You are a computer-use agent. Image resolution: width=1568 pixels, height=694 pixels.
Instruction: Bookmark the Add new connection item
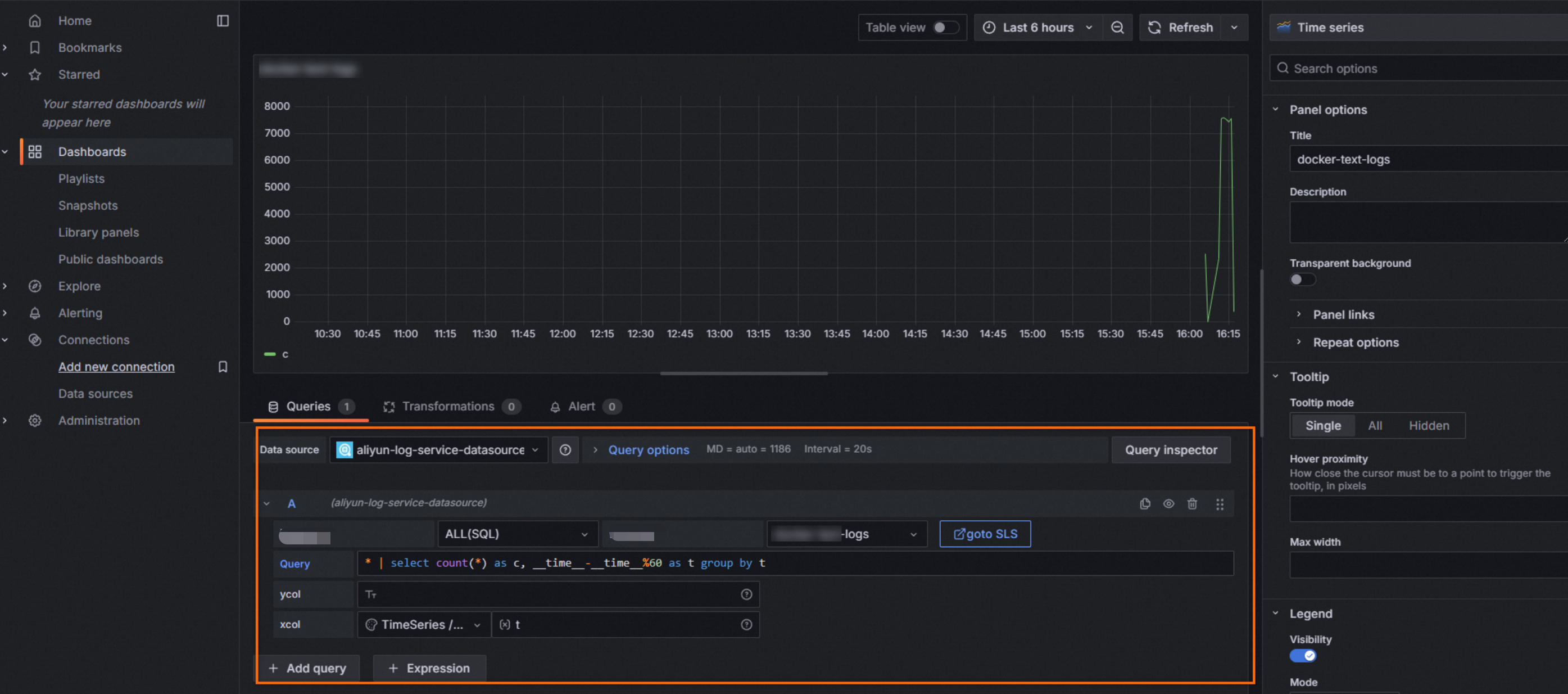pos(223,366)
